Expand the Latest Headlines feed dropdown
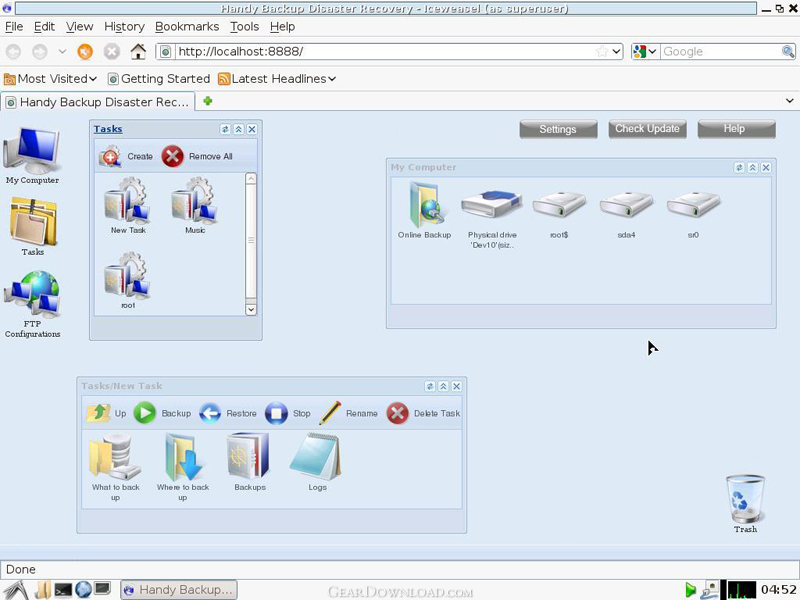Image resolution: width=800 pixels, height=600 pixels. coord(277,79)
